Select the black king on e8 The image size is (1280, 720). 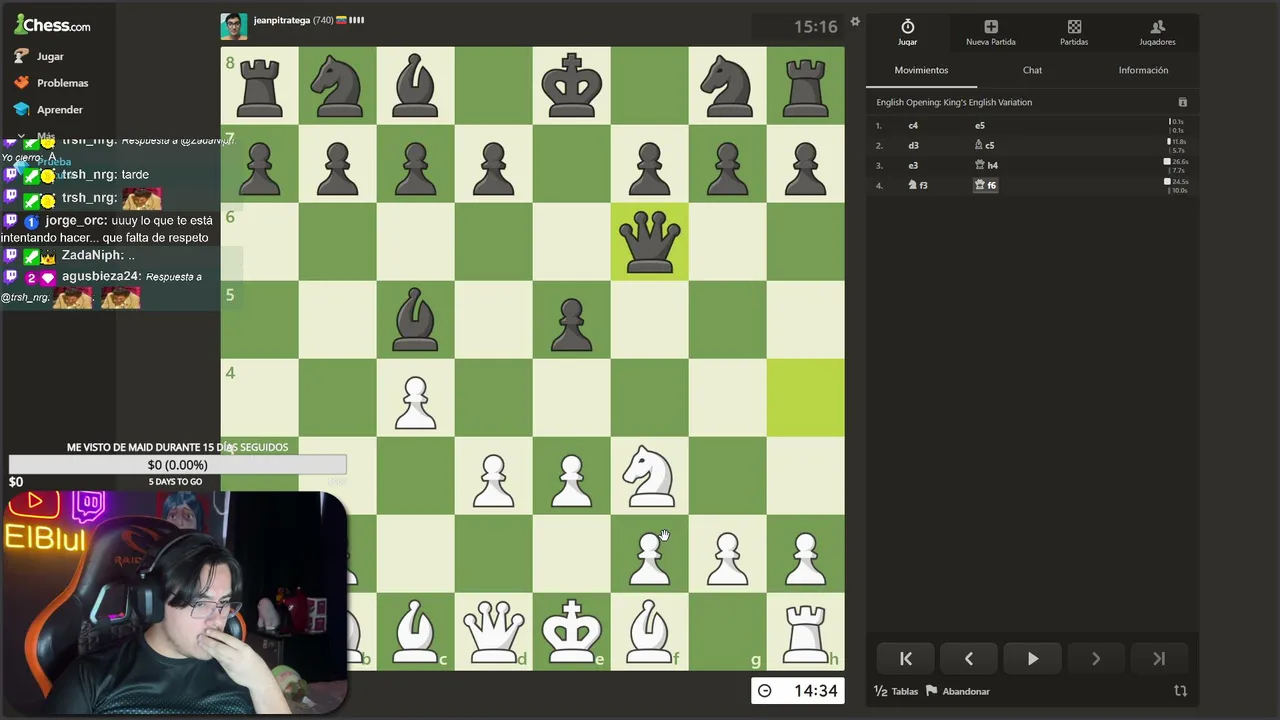(572, 86)
